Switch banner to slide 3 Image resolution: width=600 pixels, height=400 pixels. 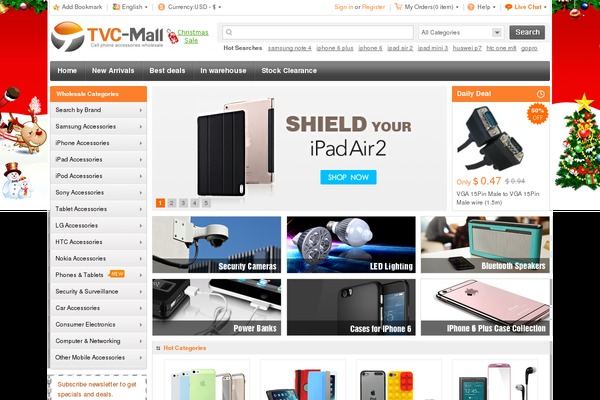coord(183,203)
